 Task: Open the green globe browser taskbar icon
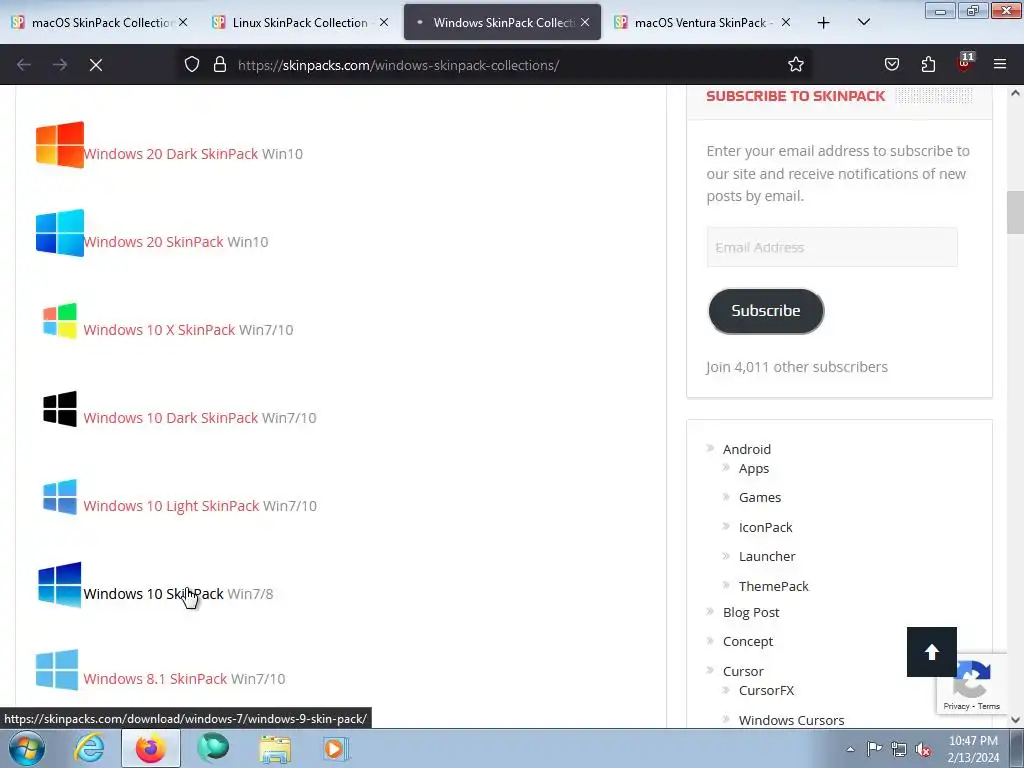pyautogui.click(x=213, y=748)
